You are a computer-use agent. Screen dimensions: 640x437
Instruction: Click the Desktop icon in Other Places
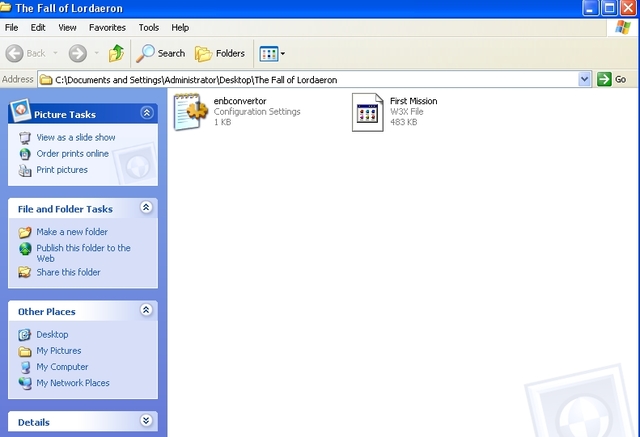(25, 335)
